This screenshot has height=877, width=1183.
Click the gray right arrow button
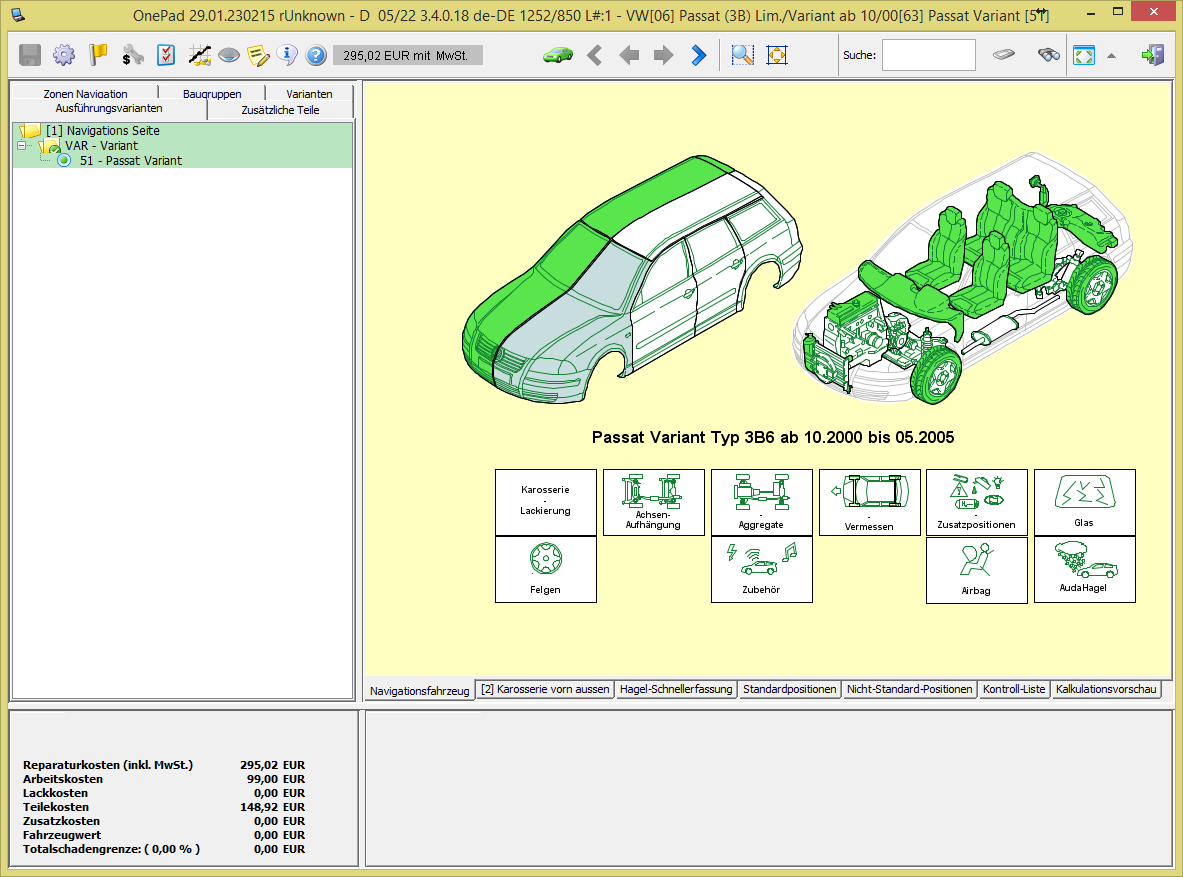click(x=663, y=55)
